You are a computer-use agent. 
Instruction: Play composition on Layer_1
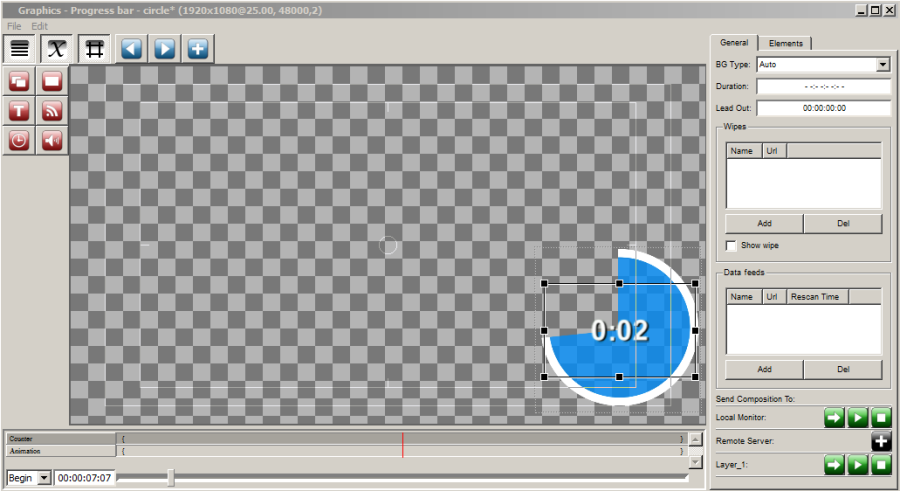click(858, 465)
